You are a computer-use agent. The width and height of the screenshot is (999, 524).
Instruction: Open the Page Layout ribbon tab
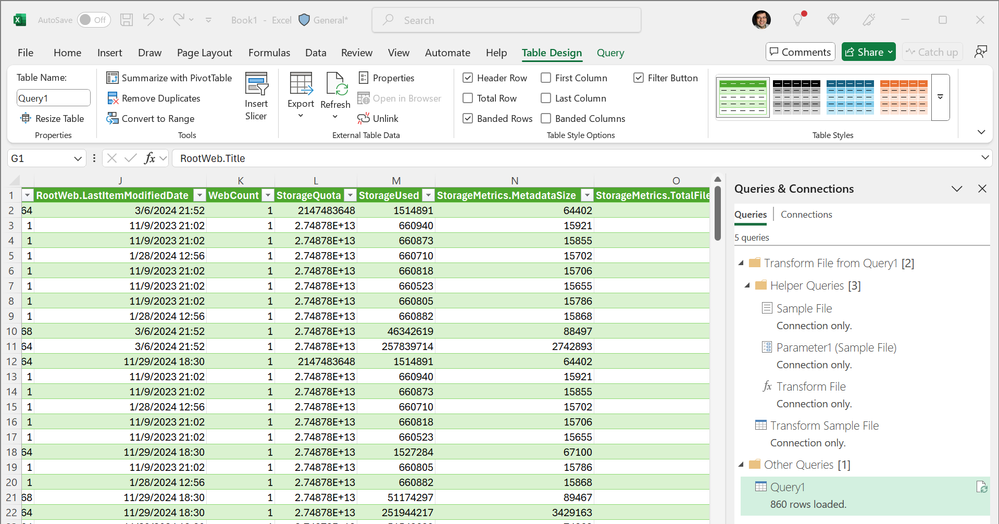[204, 53]
